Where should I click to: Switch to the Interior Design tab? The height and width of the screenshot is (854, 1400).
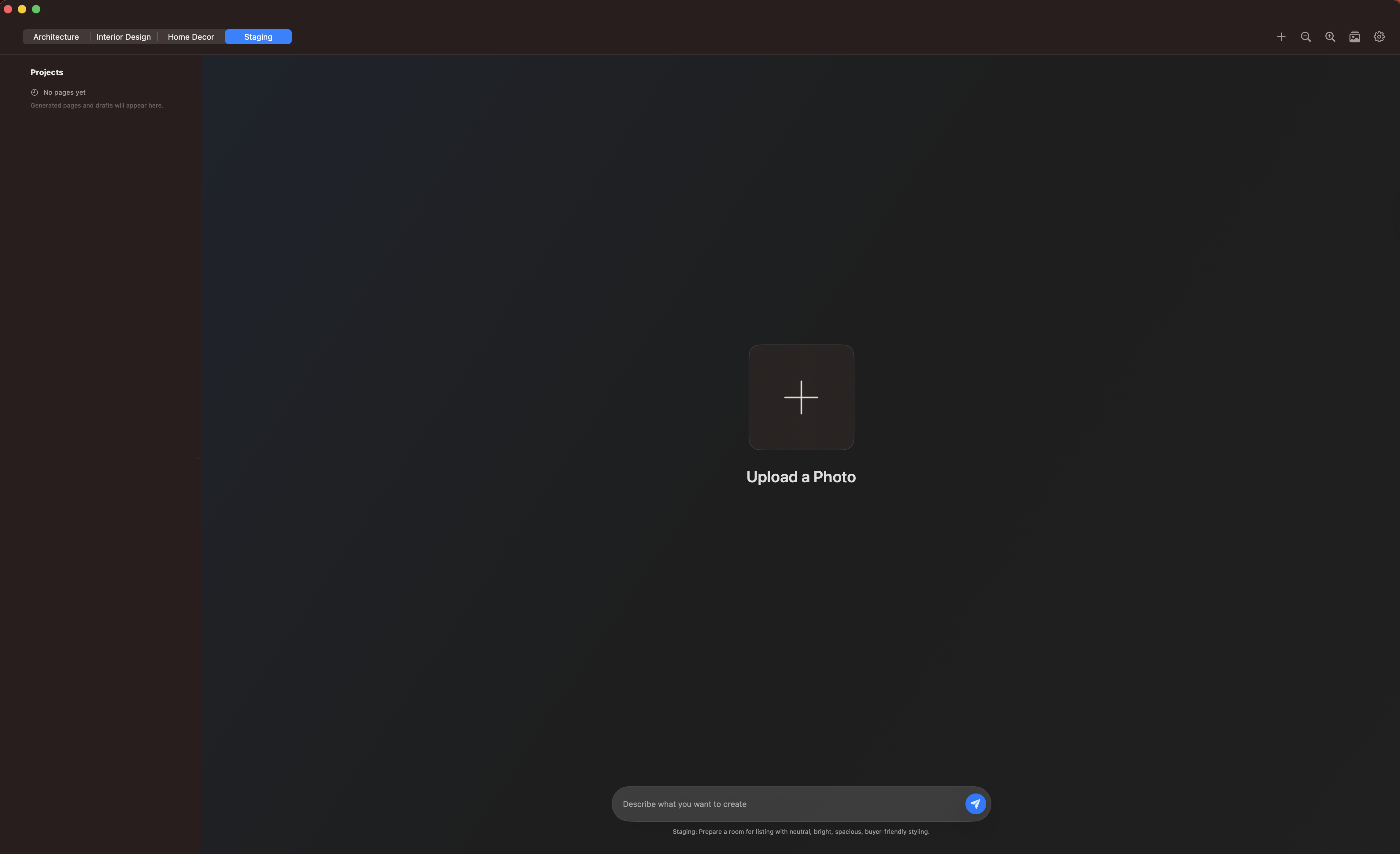(x=123, y=37)
